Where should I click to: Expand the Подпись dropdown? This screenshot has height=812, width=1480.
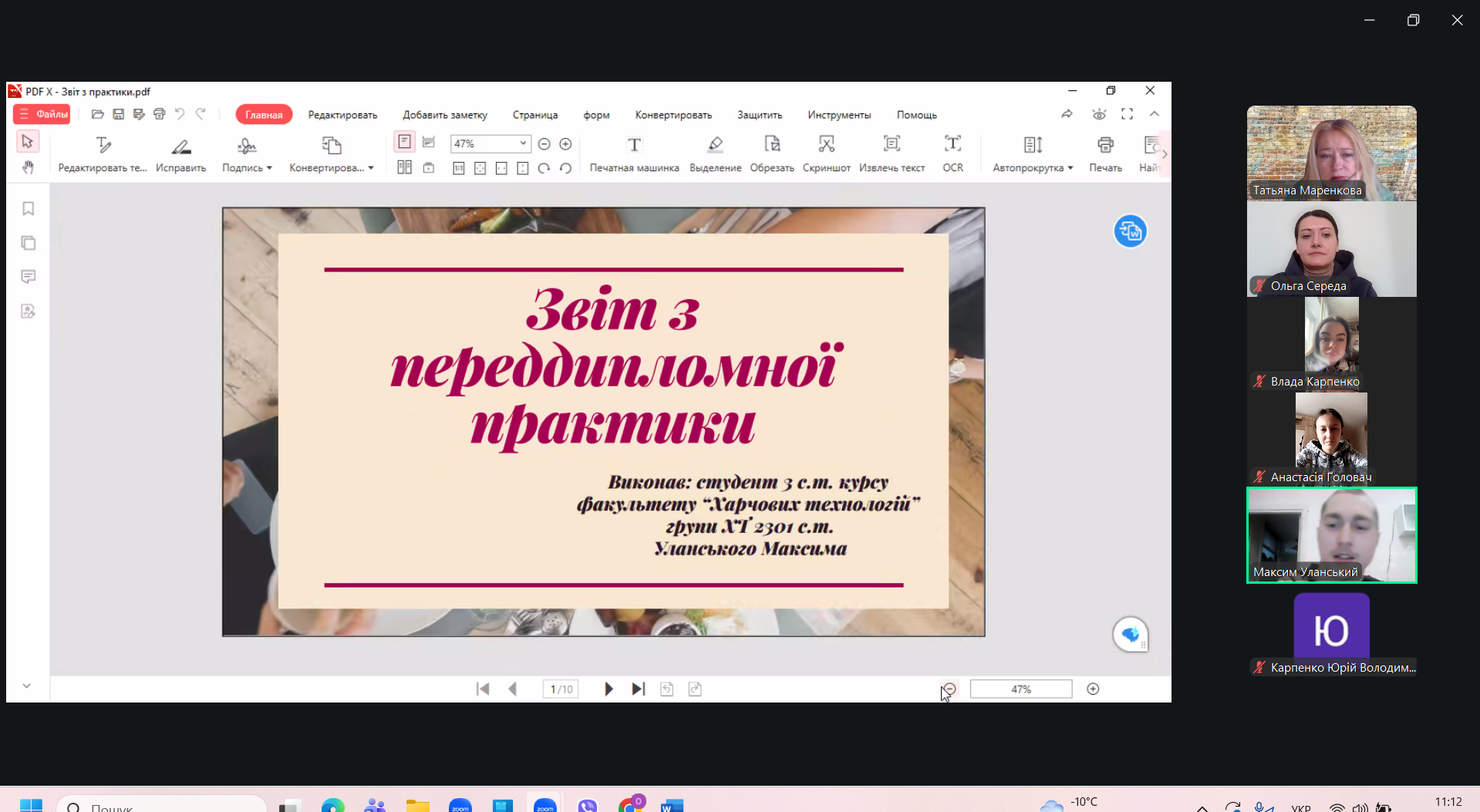point(269,168)
